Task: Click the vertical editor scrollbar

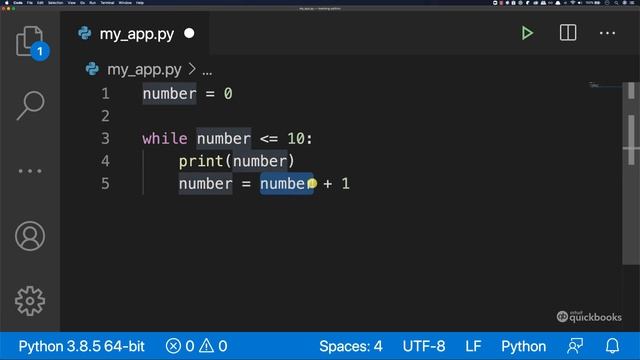Action: 631,173
